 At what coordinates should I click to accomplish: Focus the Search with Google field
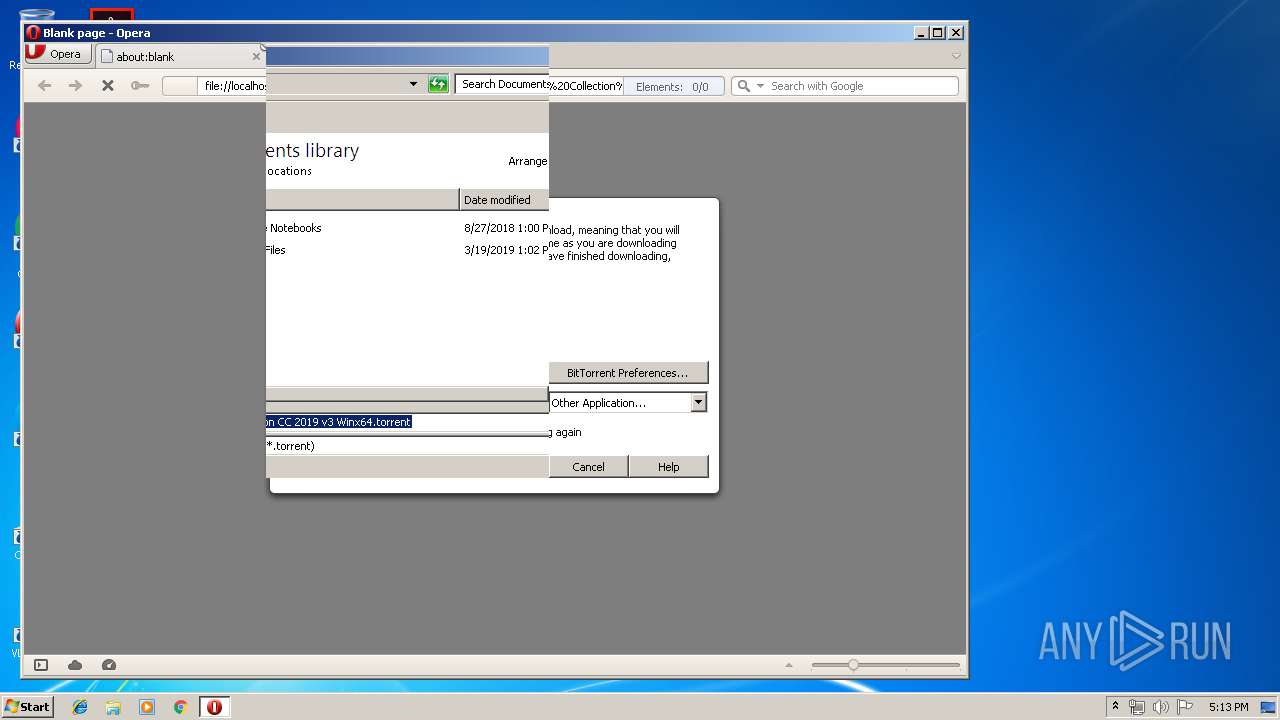tap(862, 86)
